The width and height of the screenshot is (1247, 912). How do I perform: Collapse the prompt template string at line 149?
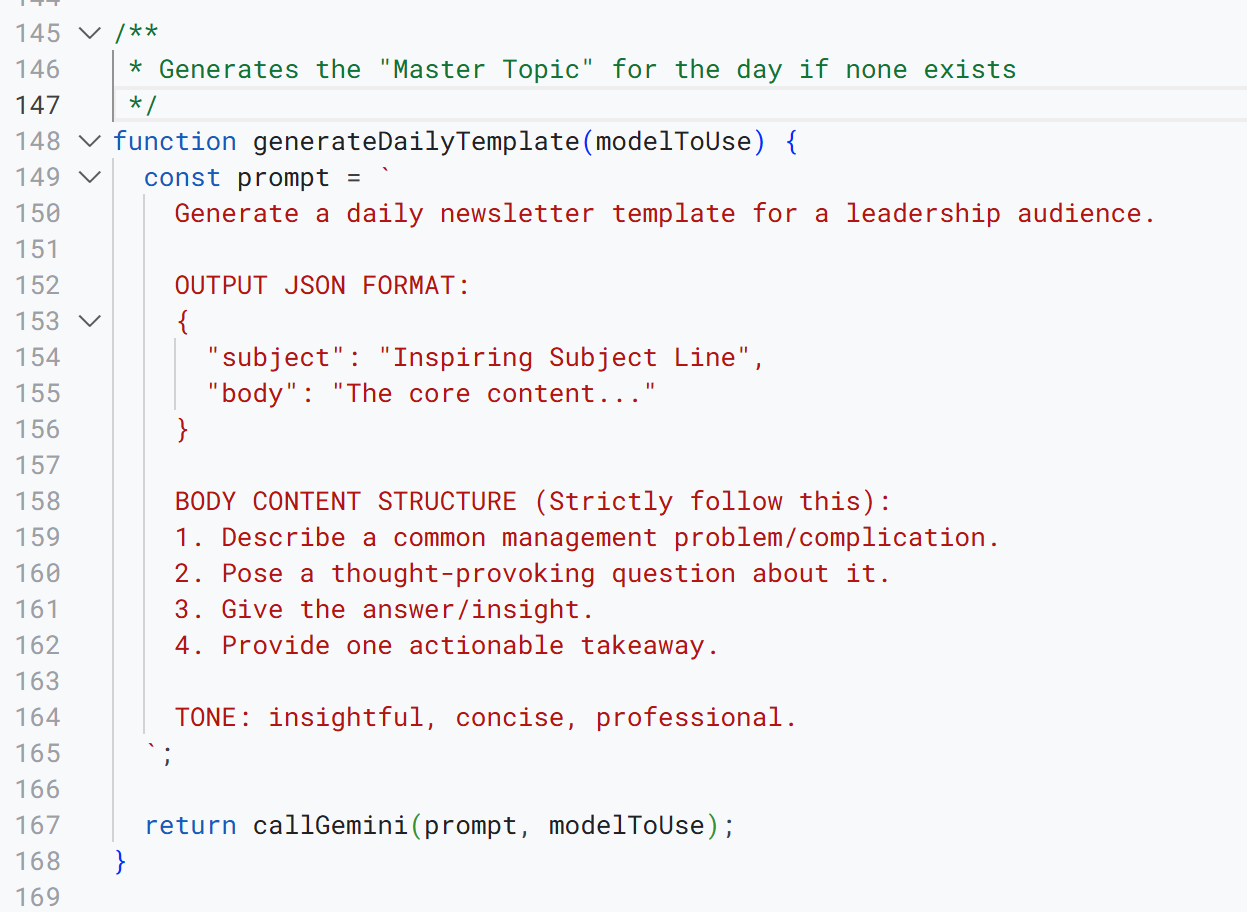[x=90, y=178]
